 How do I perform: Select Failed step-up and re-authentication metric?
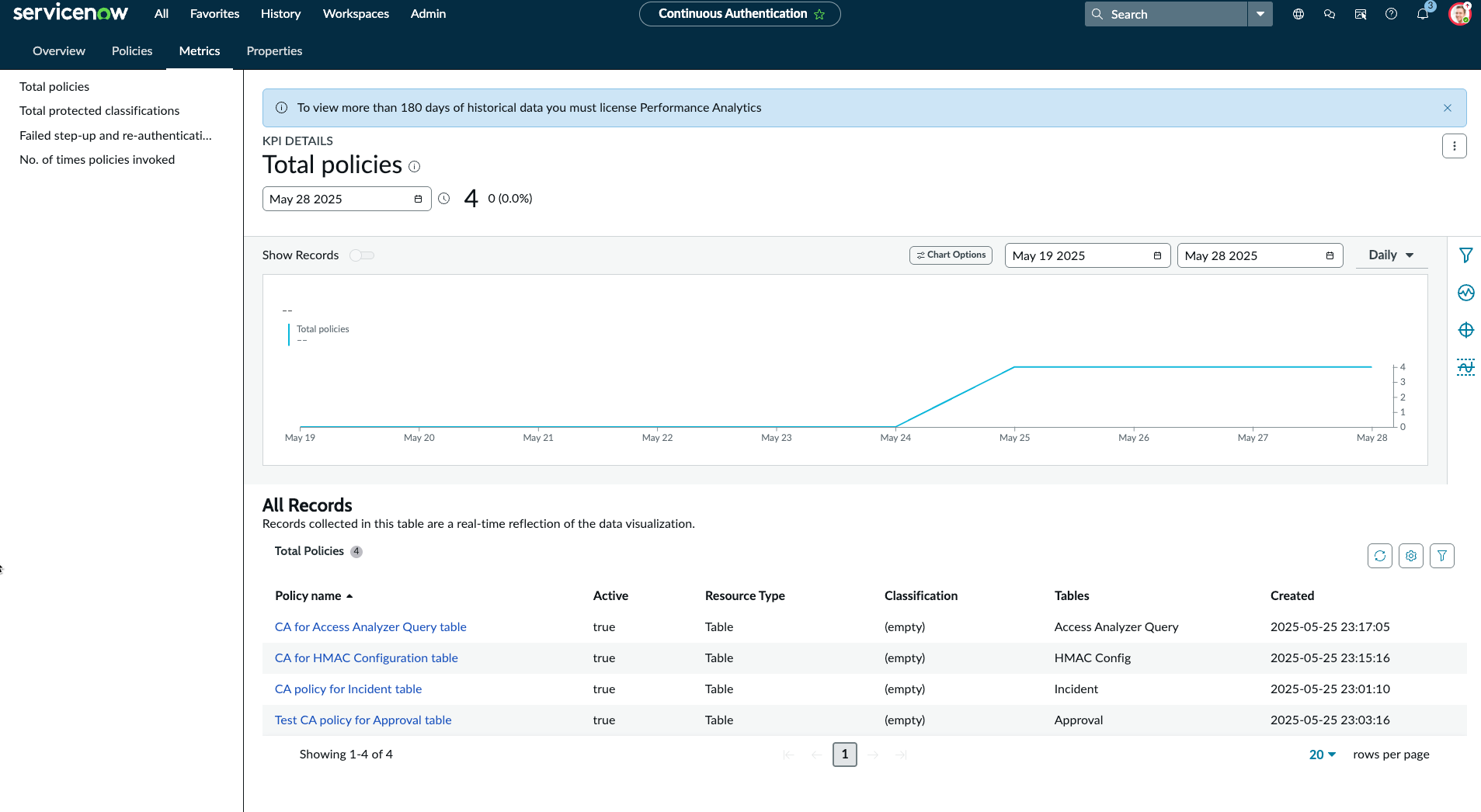pos(116,135)
